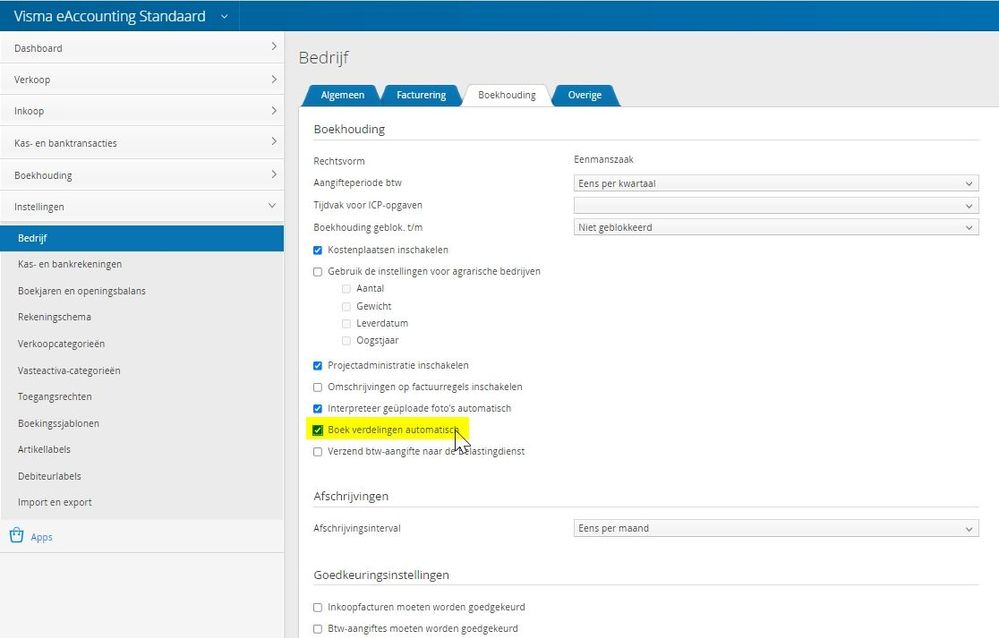Uncheck Interpreteer geüploade foto's automatisch
Image resolution: width=999 pixels, height=638 pixels.
(x=317, y=408)
